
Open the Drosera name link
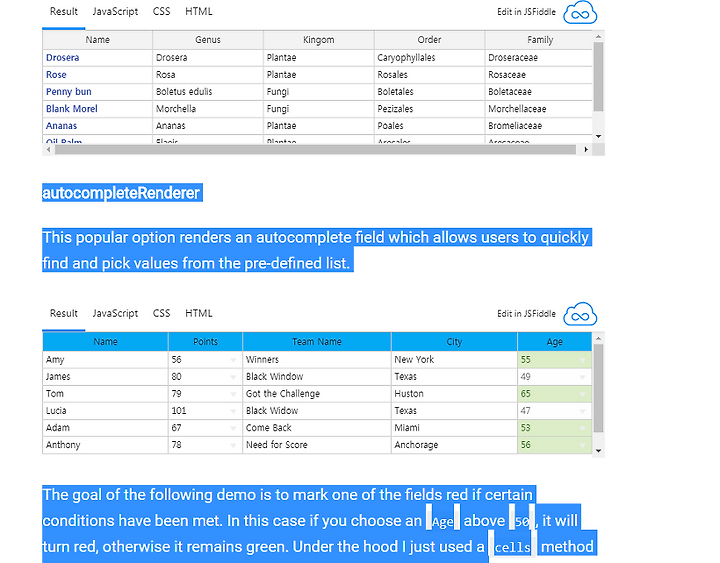(62, 58)
